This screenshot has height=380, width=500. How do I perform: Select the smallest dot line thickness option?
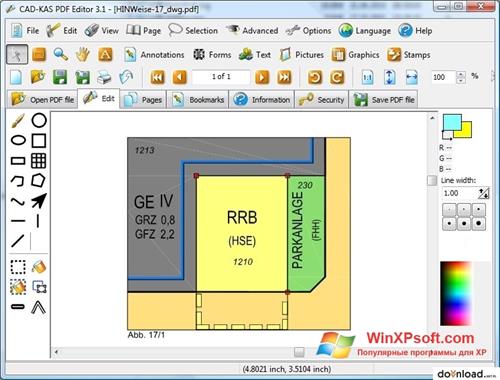click(449, 210)
